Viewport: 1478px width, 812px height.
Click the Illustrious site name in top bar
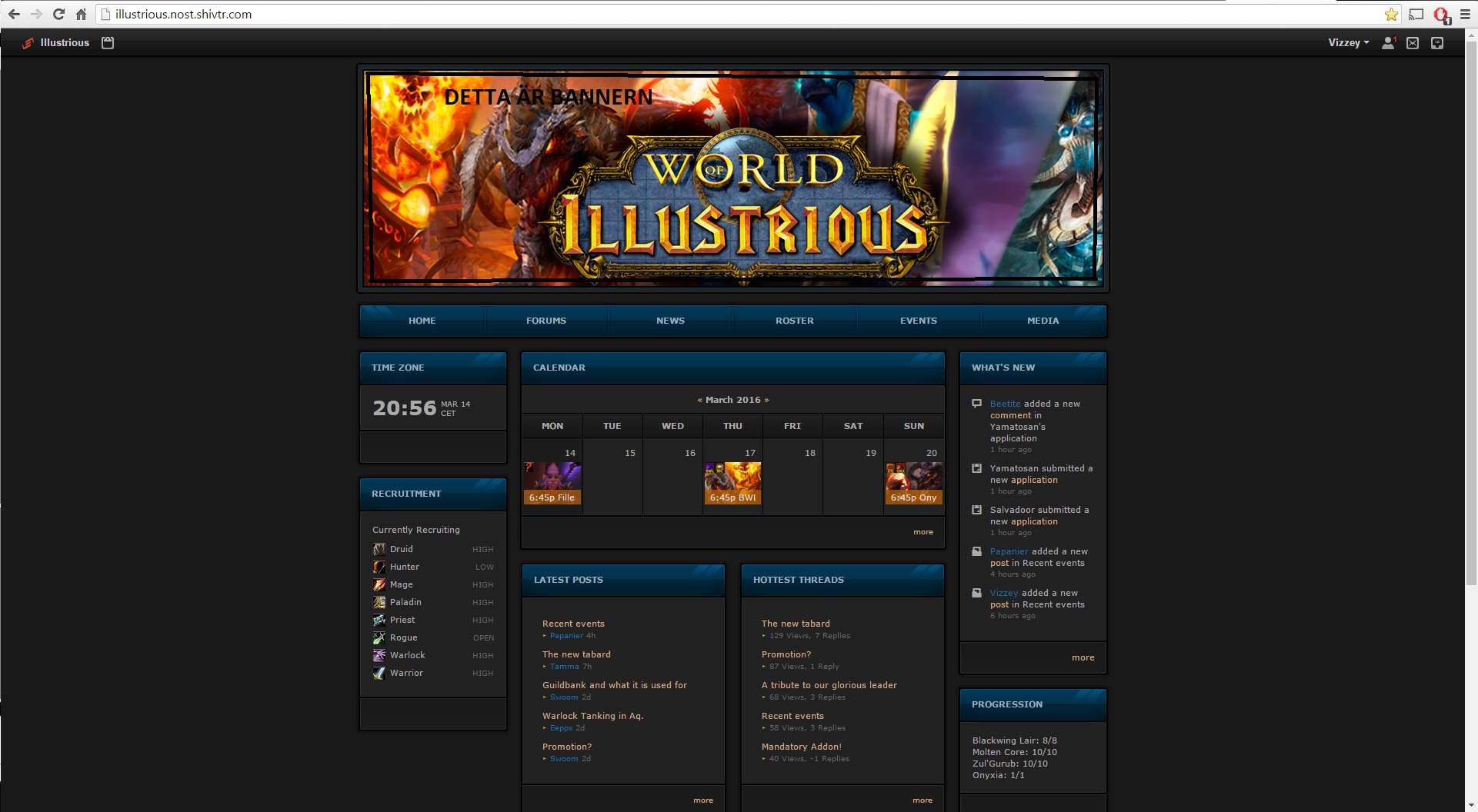coord(65,43)
